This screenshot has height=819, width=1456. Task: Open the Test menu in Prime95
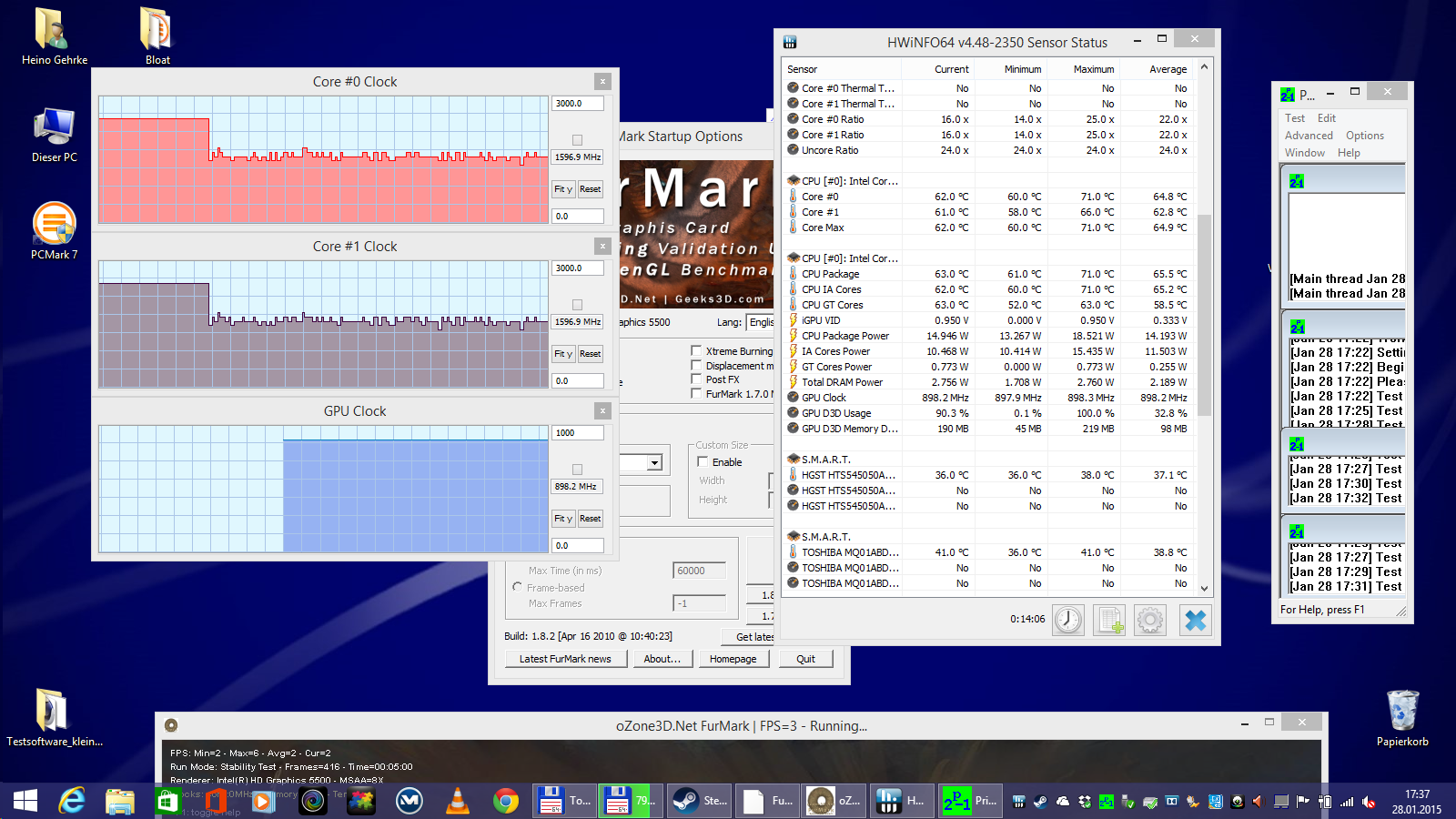1295,118
